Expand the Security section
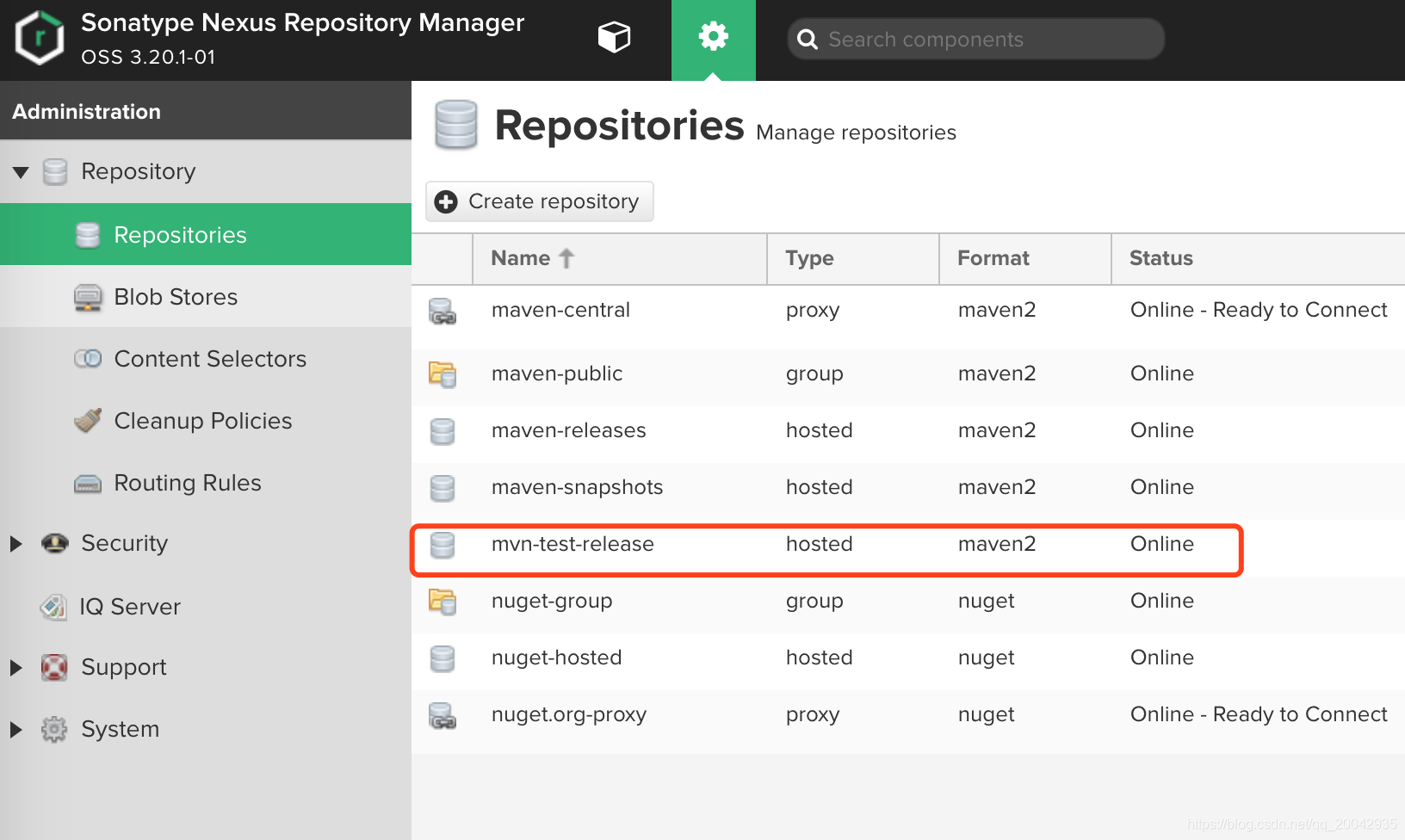 [16, 544]
